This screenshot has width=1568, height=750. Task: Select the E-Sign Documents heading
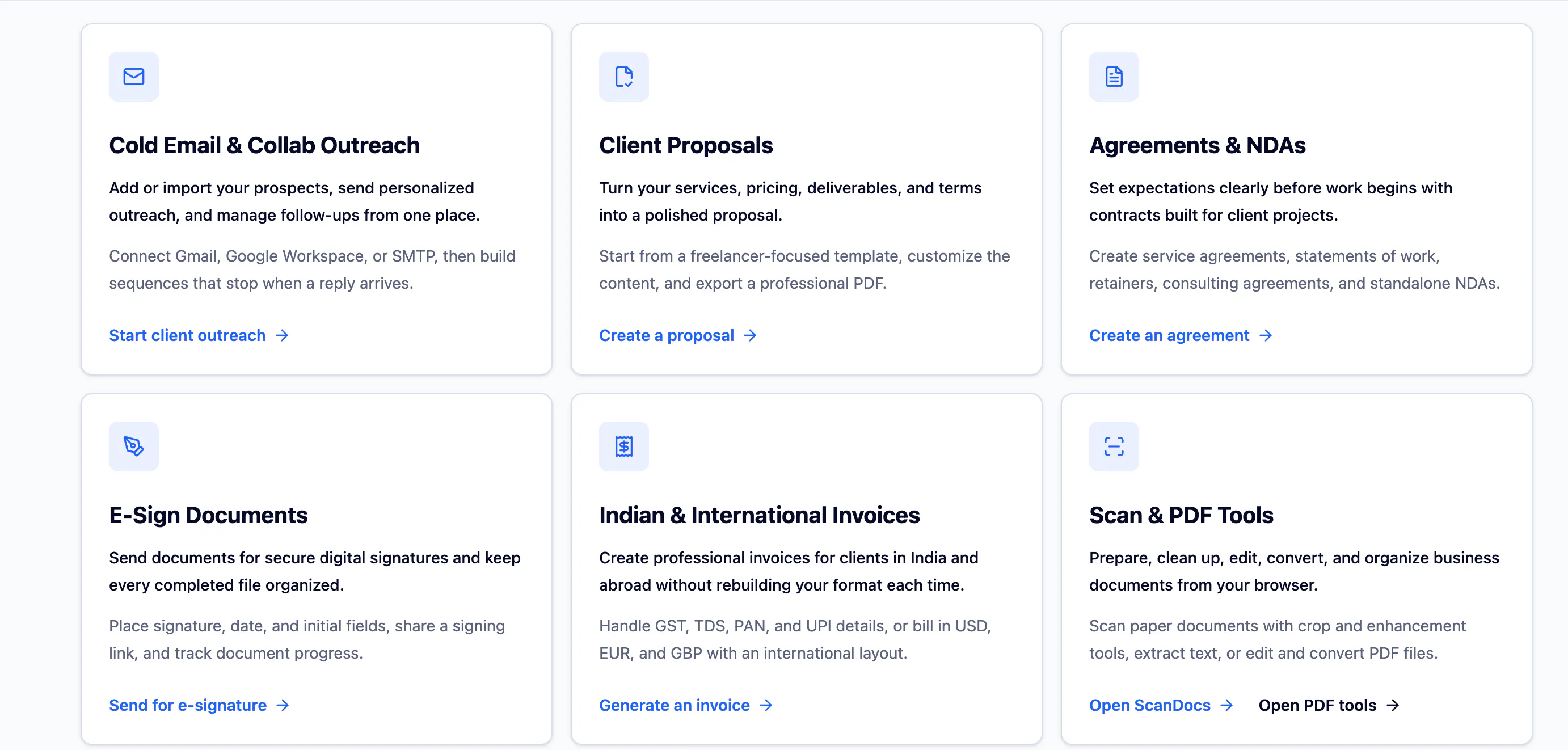click(x=208, y=515)
